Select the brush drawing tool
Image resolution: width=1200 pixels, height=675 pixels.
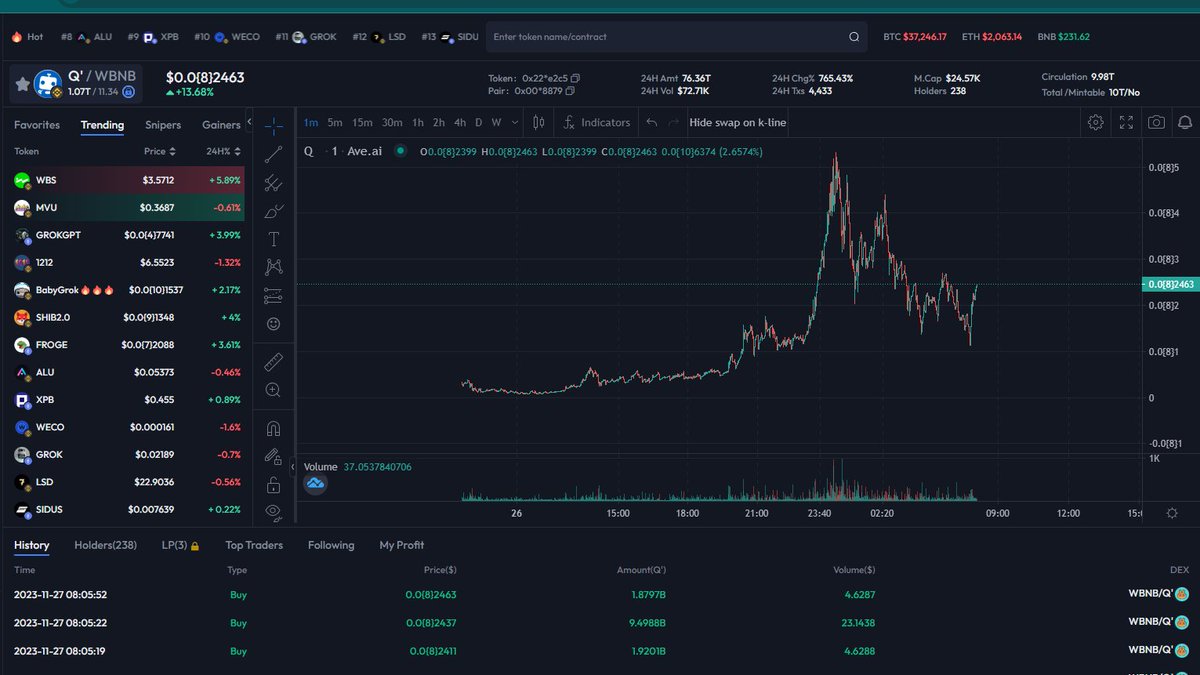point(274,211)
